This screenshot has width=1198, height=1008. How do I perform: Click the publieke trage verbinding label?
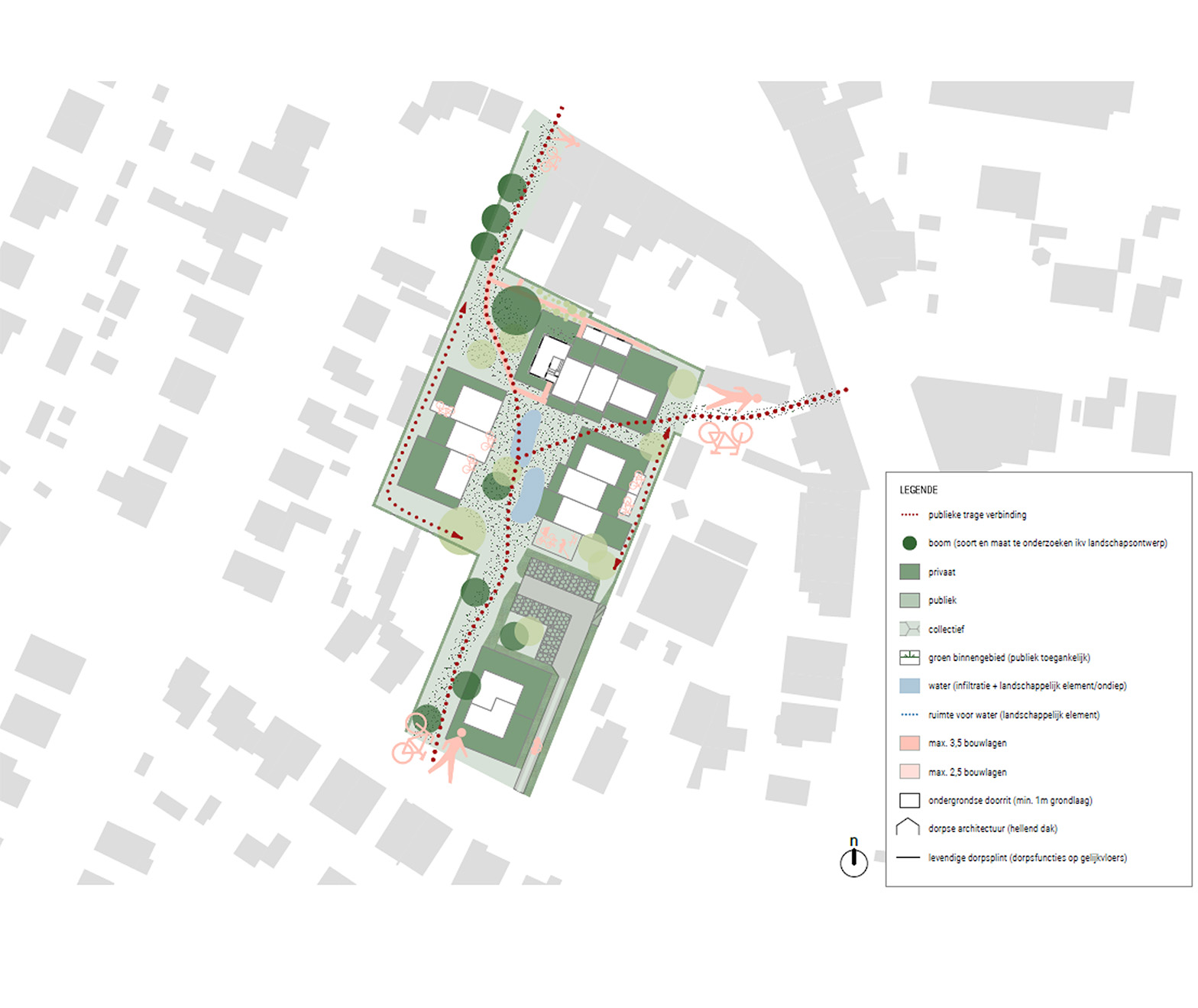(977, 515)
